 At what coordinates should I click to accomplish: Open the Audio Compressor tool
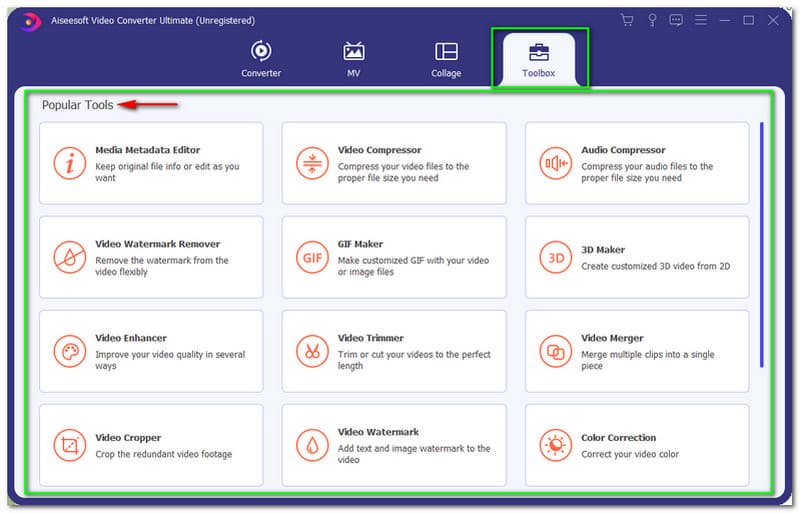[x=637, y=163]
